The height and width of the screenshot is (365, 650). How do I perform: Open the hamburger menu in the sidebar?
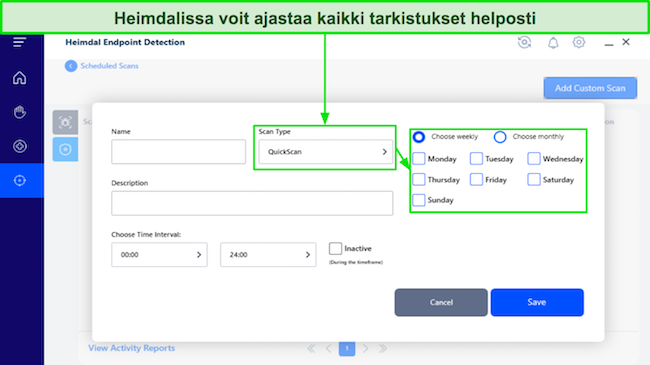pyautogui.click(x=19, y=42)
